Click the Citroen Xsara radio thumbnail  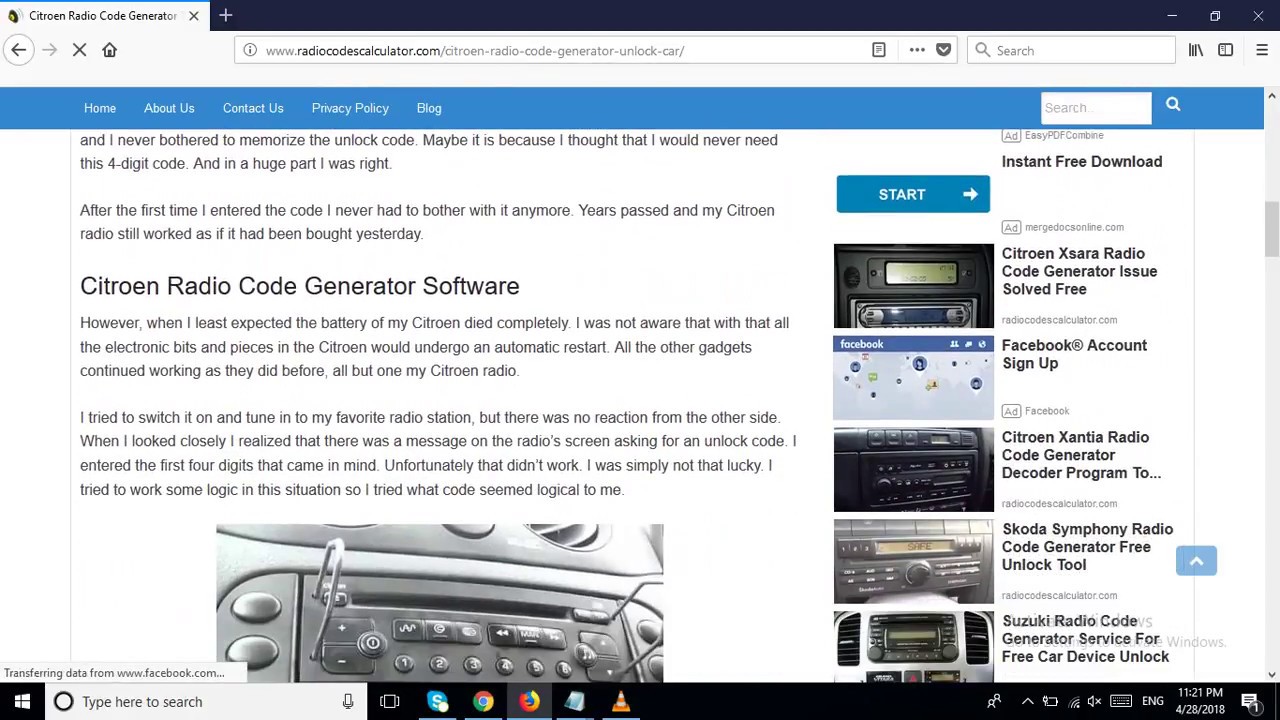(914, 286)
